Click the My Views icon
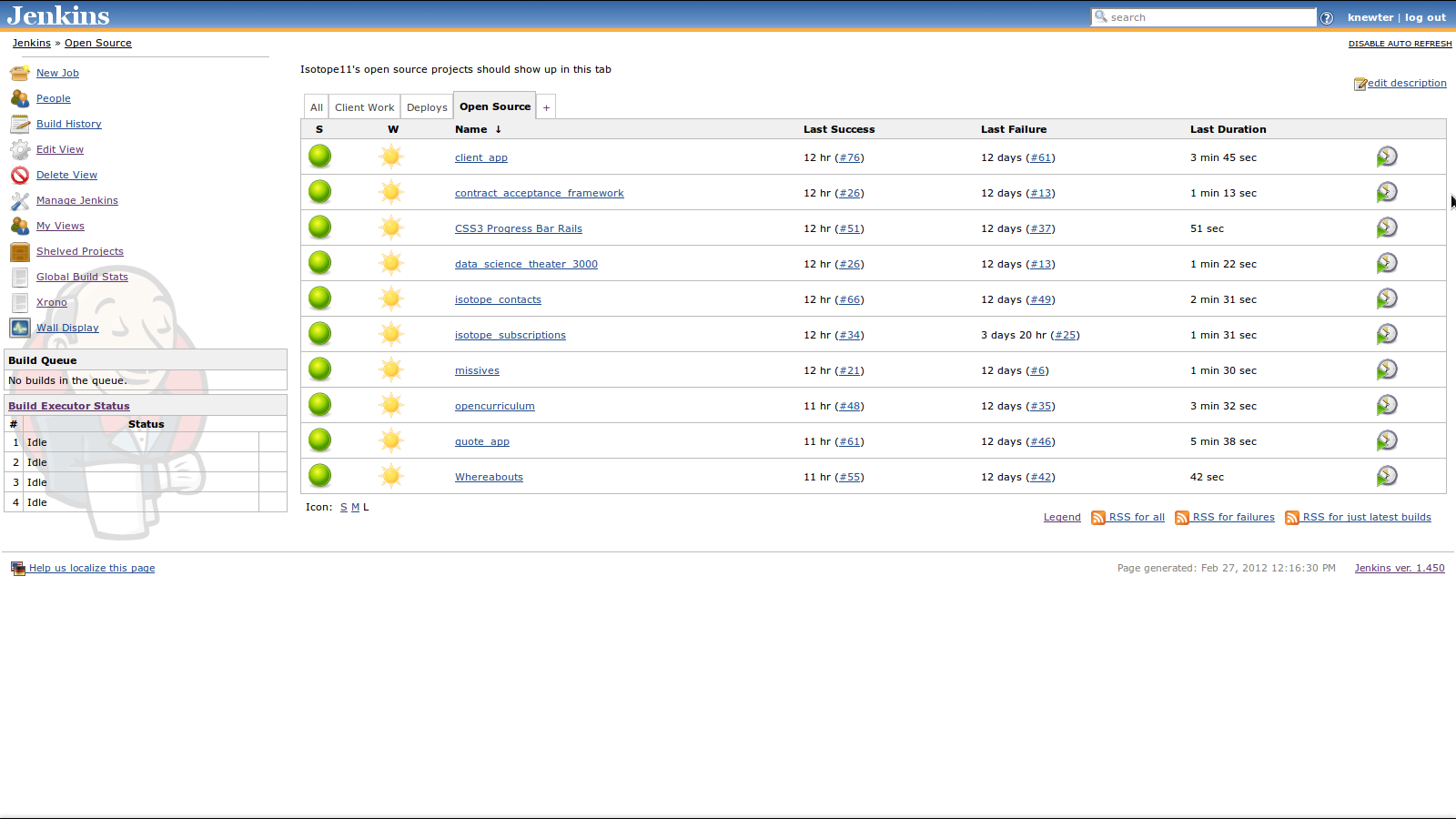Screen dimensions: 1456x819 point(20,226)
